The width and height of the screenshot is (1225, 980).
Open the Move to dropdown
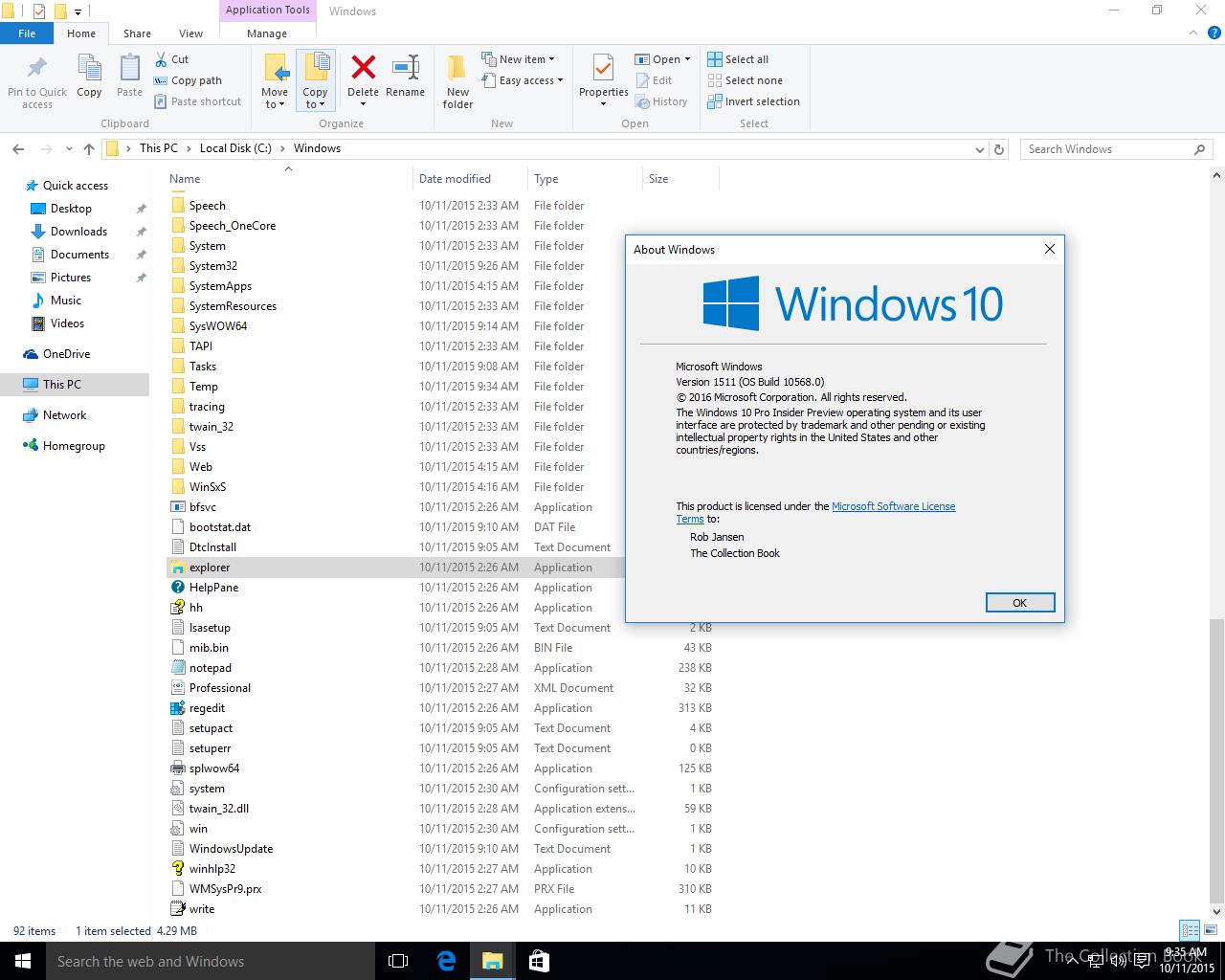click(x=275, y=99)
